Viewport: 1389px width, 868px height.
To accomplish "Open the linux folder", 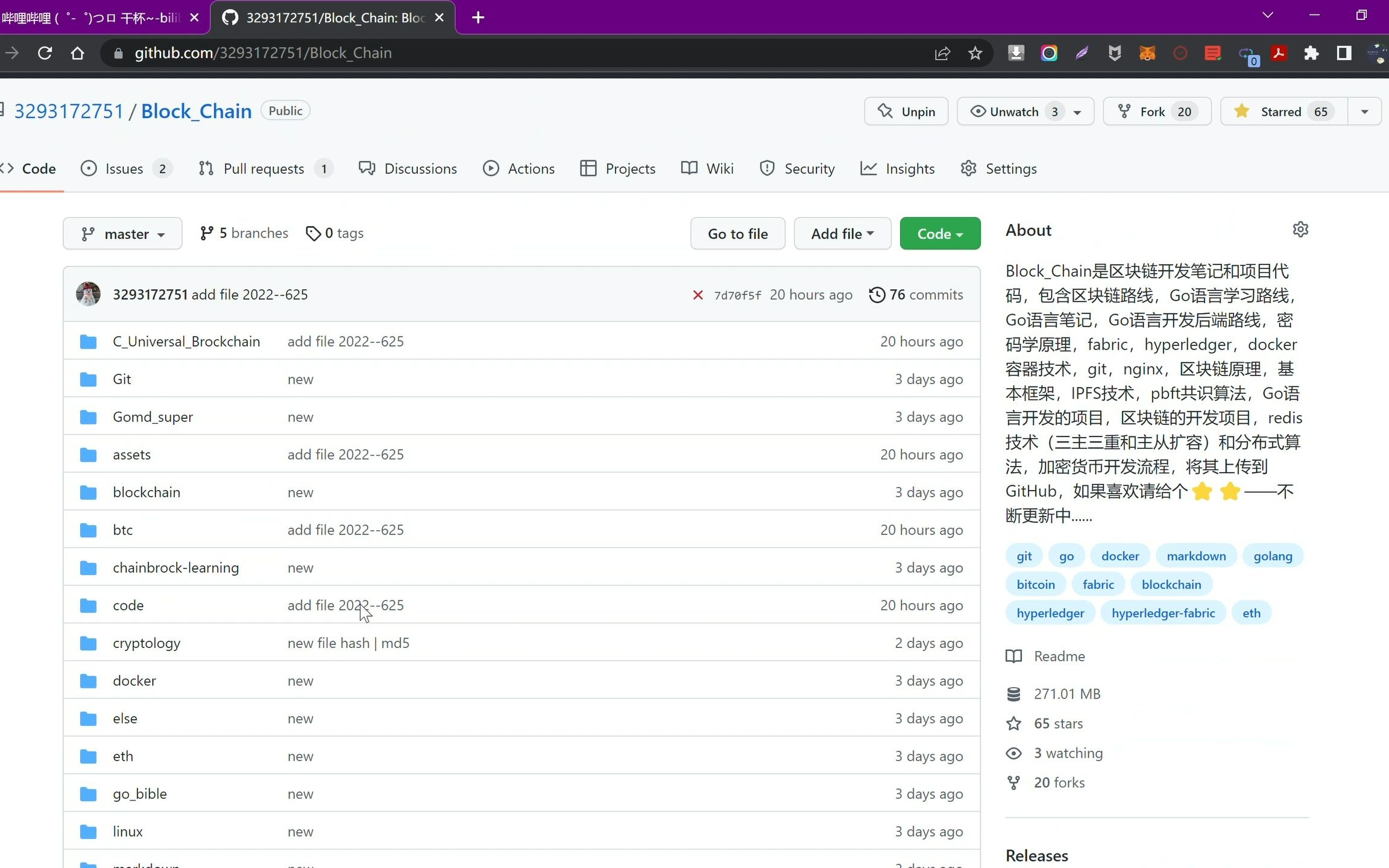I will pos(128,831).
